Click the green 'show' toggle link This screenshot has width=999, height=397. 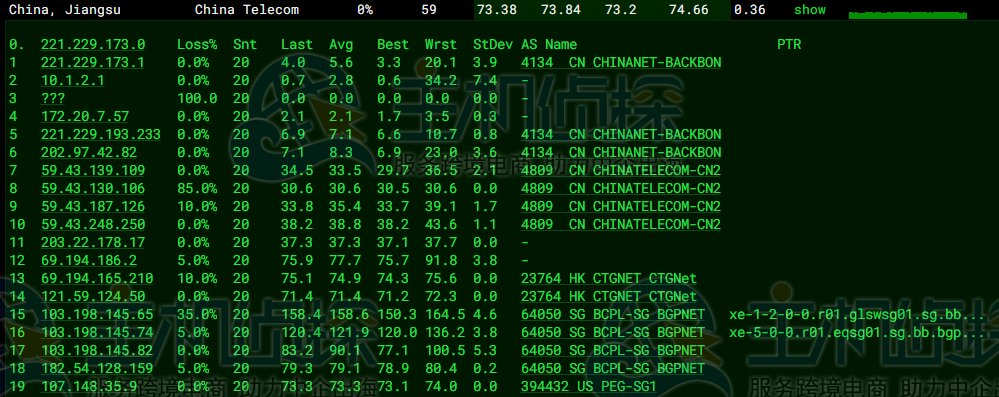(x=810, y=10)
